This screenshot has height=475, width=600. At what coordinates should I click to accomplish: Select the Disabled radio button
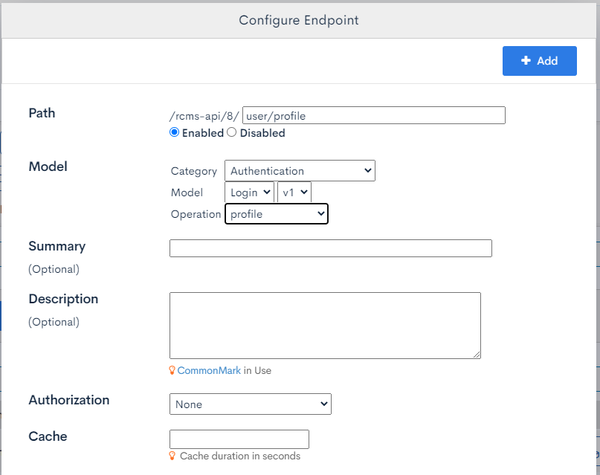tap(232, 132)
